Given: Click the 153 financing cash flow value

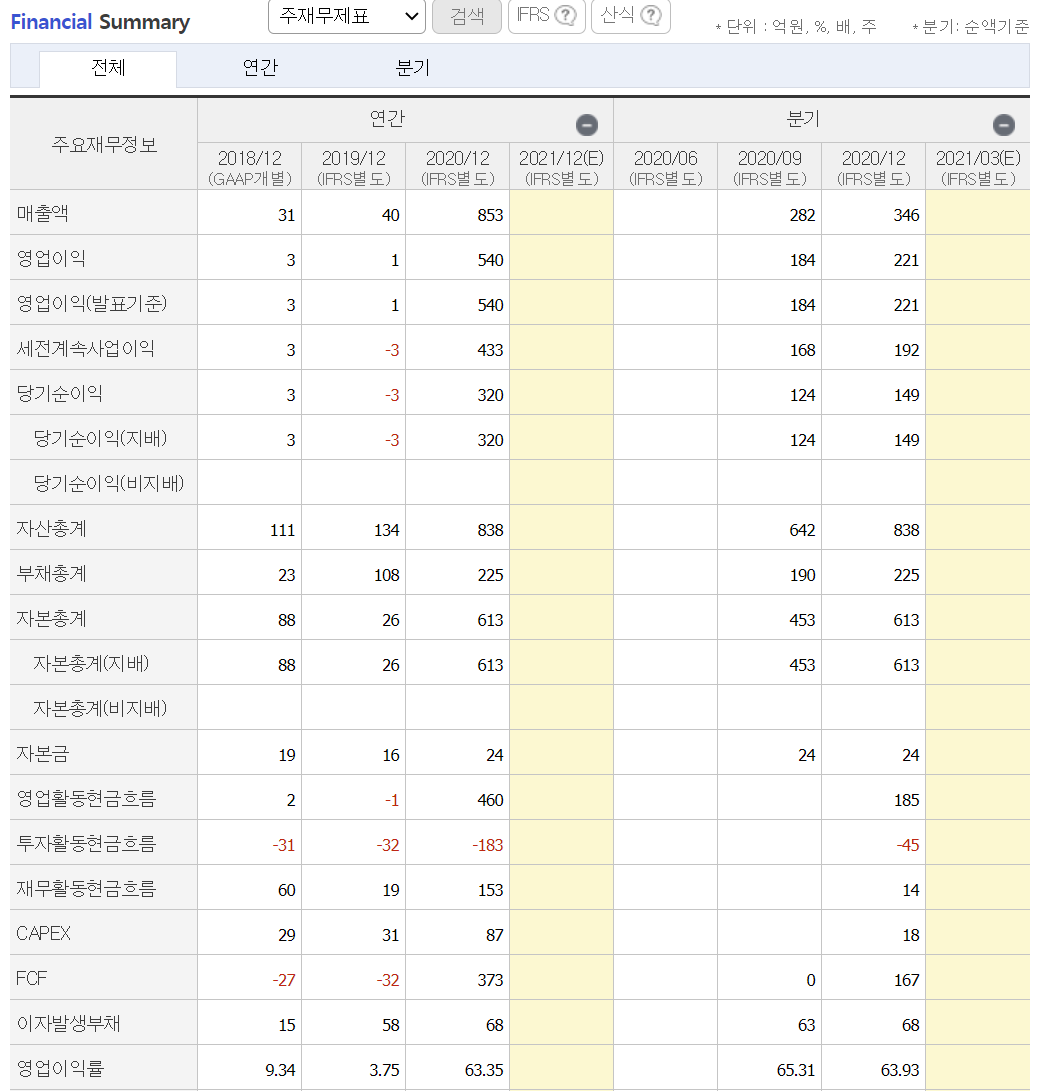Looking at the screenshot, I should 490,891.
